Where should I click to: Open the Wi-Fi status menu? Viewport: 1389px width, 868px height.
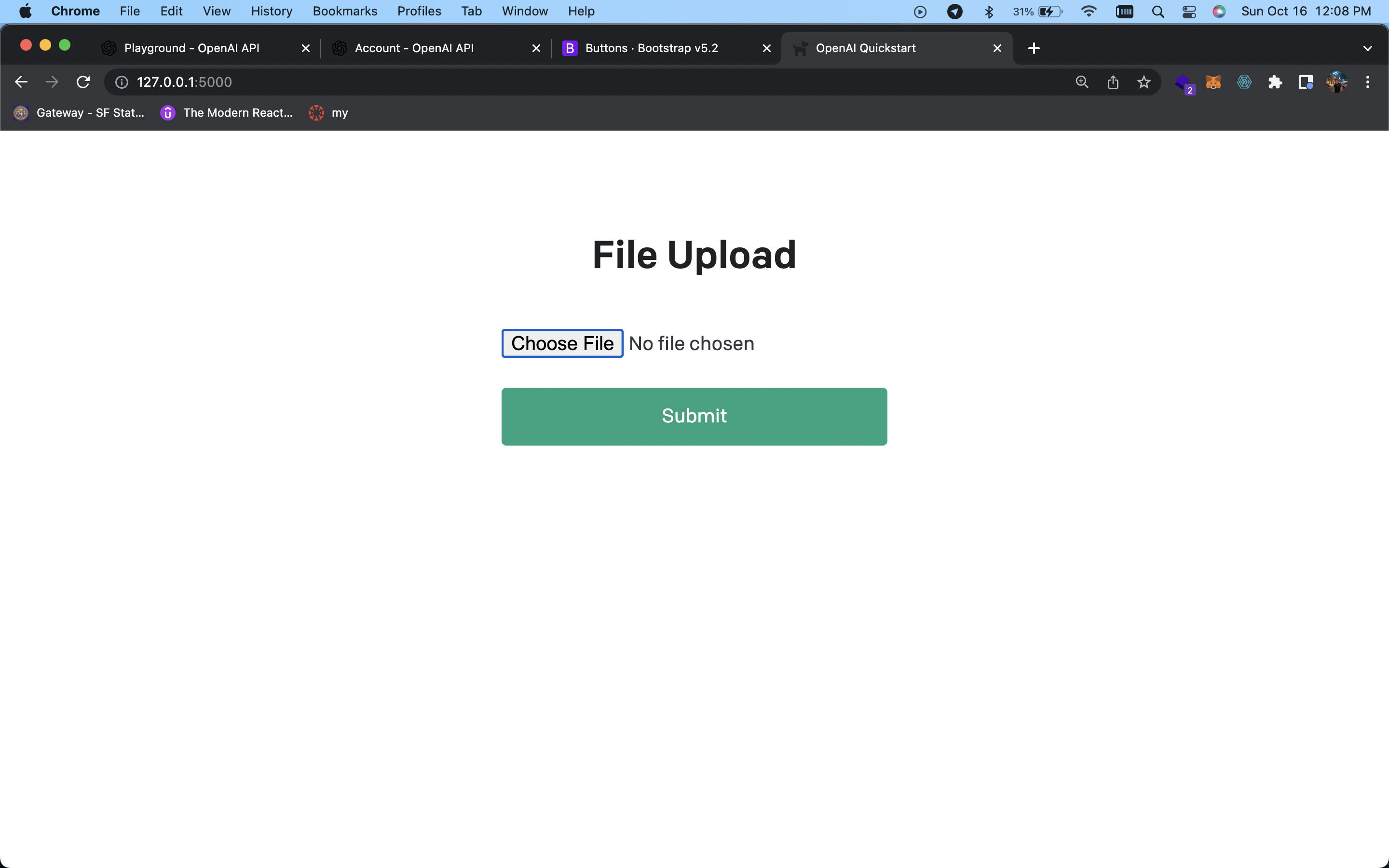click(1088, 12)
